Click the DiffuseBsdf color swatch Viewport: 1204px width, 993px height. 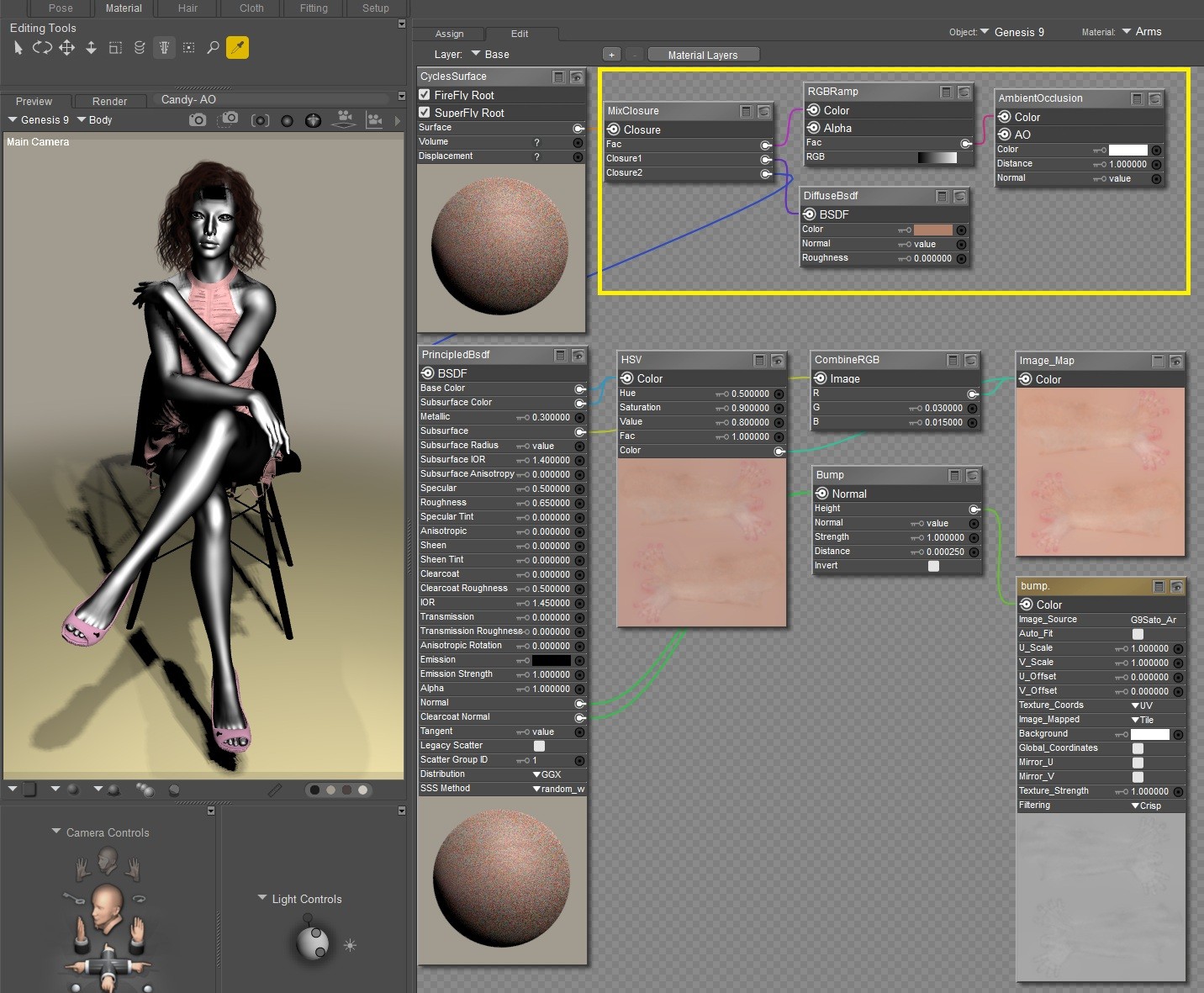point(933,230)
